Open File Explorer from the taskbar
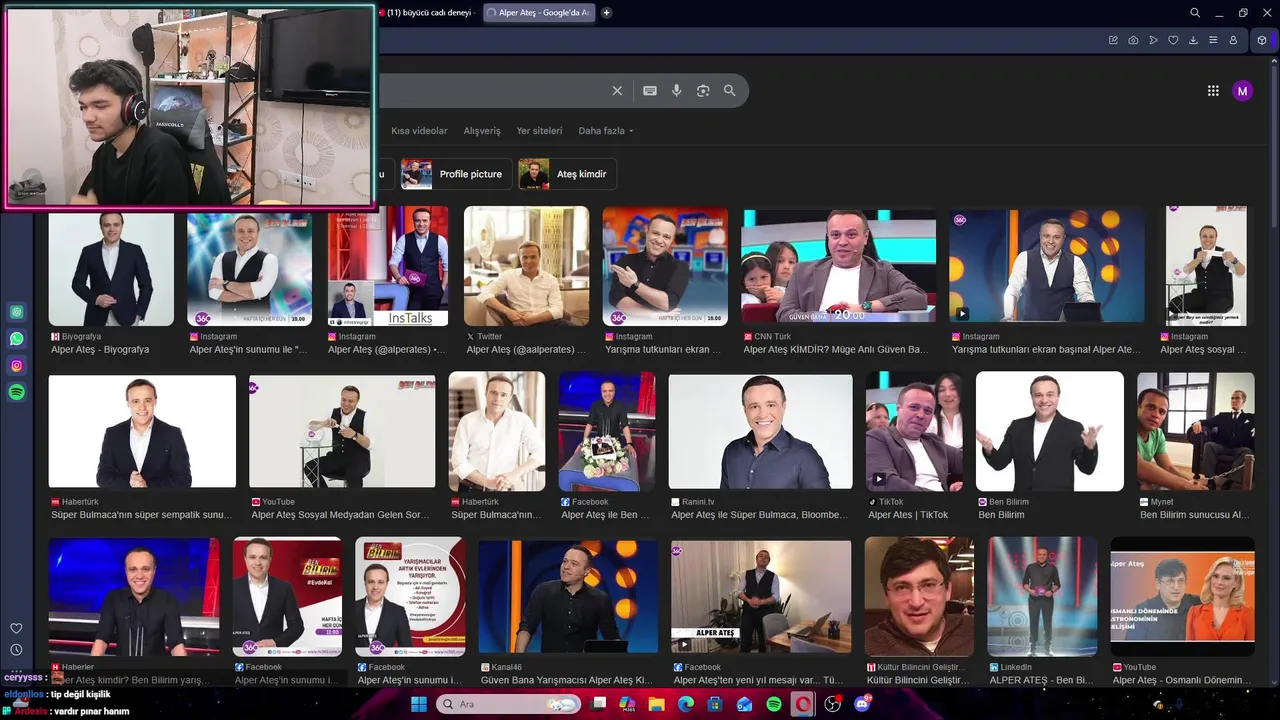Screen dimensions: 1280x720 pyautogui.click(x=657, y=705)
